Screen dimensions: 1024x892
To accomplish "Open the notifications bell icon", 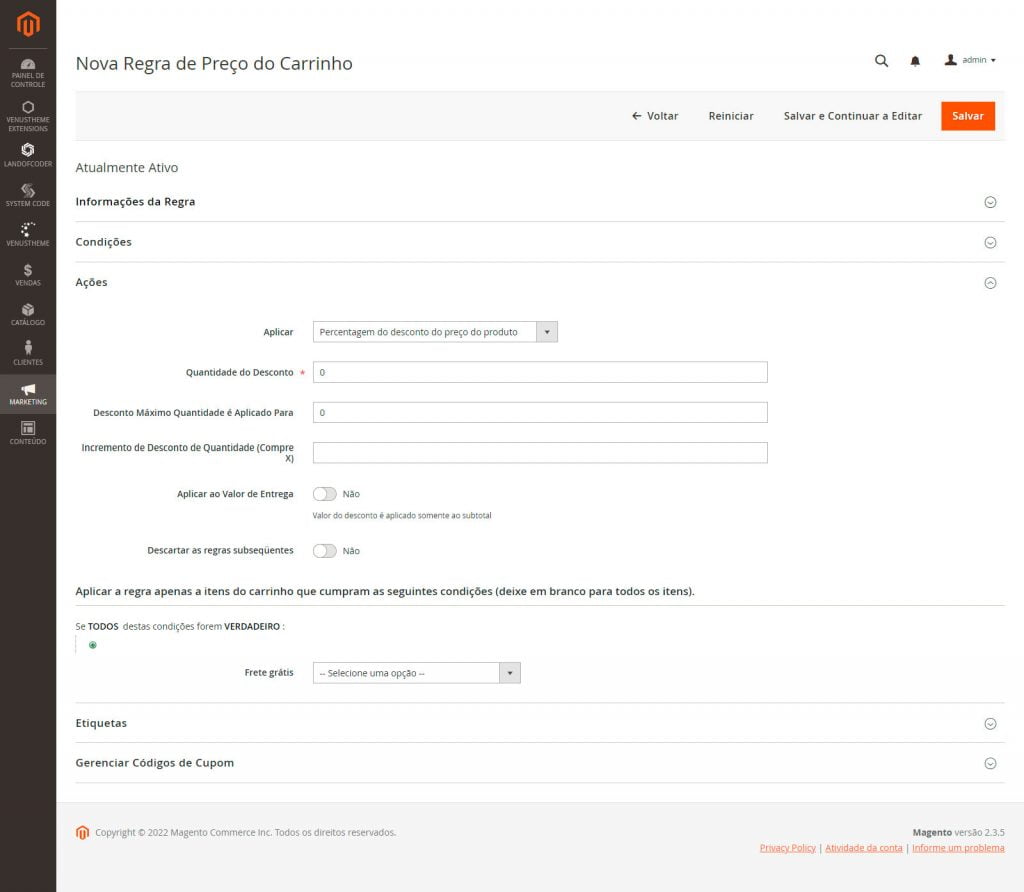I will pyautogui.click(x=915, y=61).
